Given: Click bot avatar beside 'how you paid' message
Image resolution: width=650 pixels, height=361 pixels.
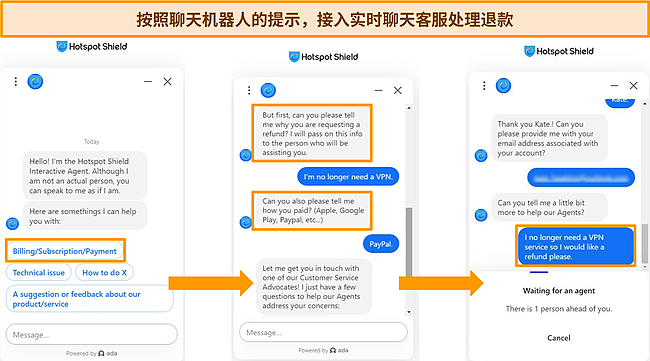Looking at the screenshot, I should pos(246,222).
